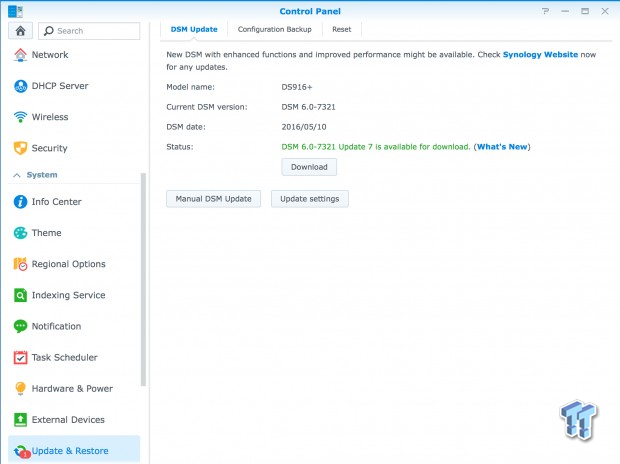Collapse the System section
Image resolution: width=620 pixels, height=464 pixels.
point(17,175)
